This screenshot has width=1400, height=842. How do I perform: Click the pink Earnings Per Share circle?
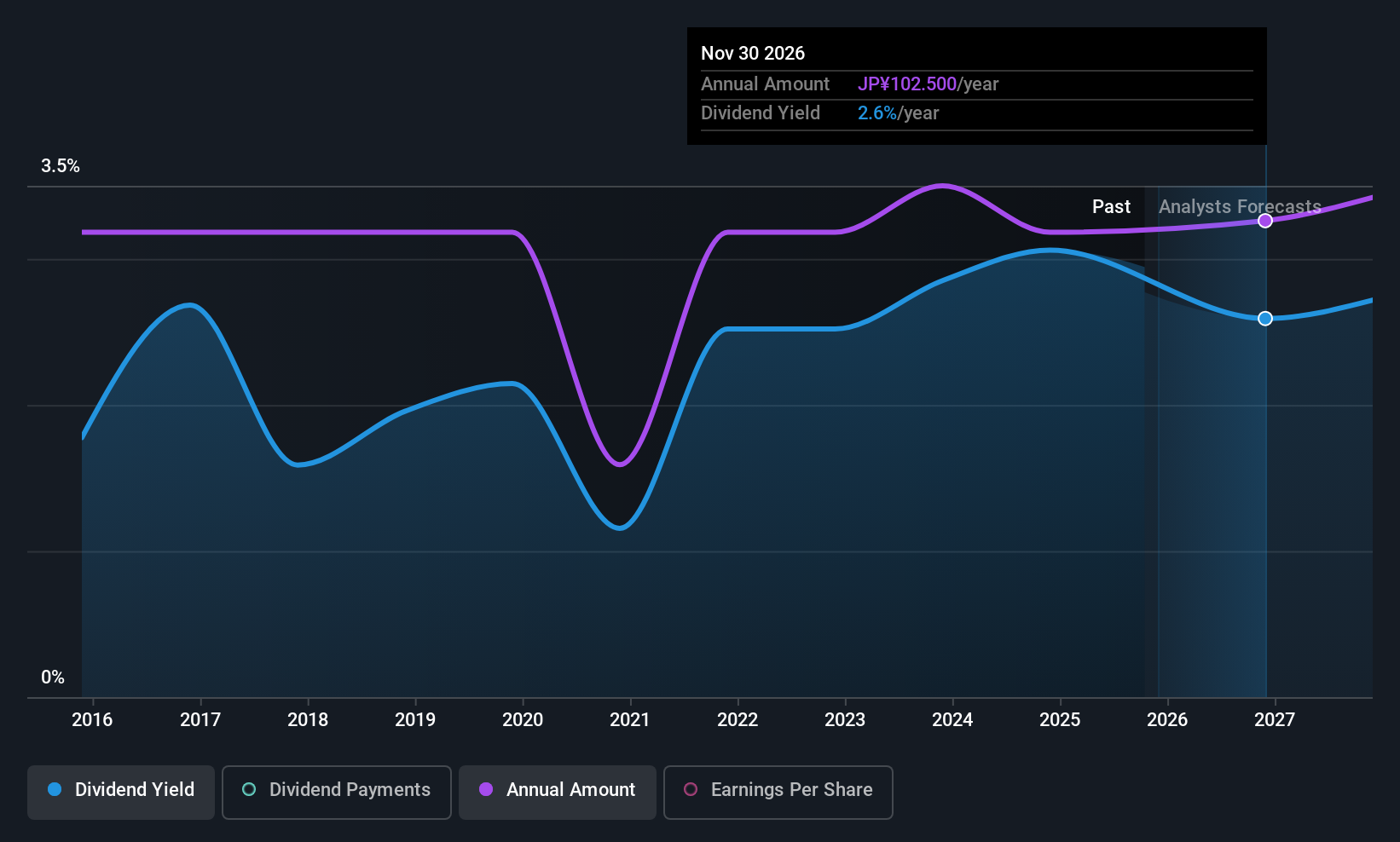[x=691, y=789]
